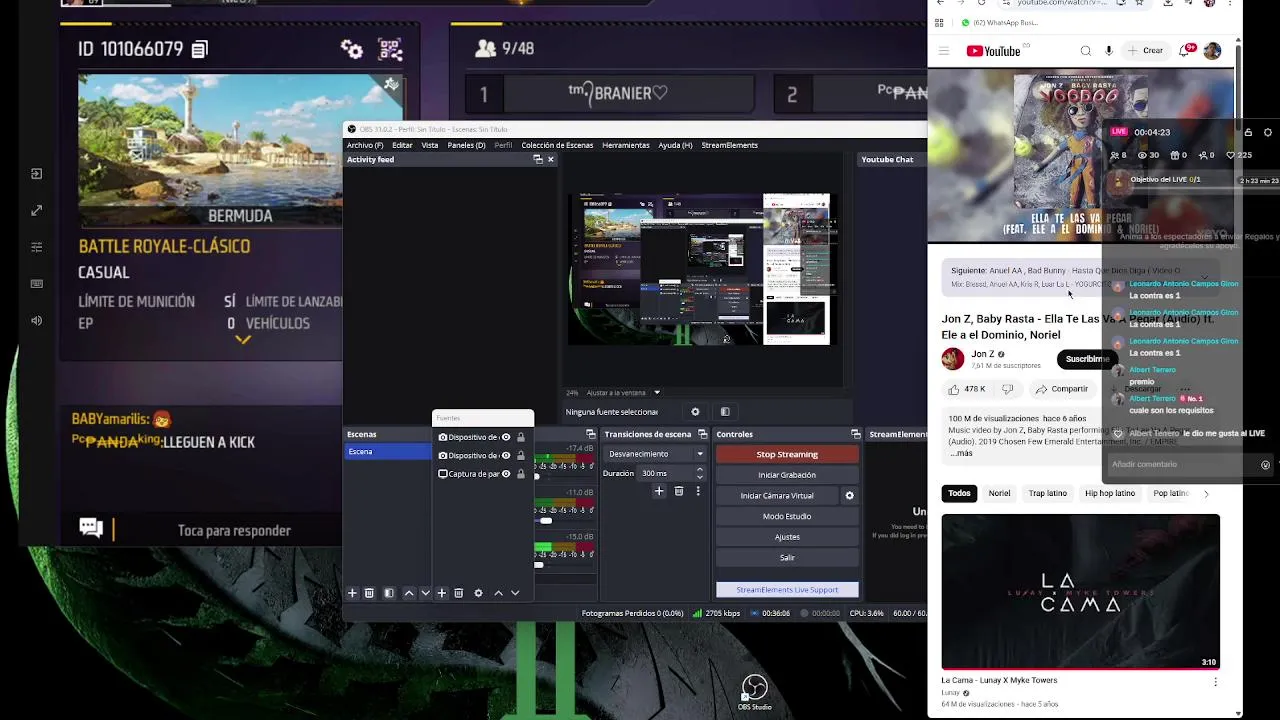
Task: Adjust second audio mixer volume slider
Action: (x=546, y=521)
